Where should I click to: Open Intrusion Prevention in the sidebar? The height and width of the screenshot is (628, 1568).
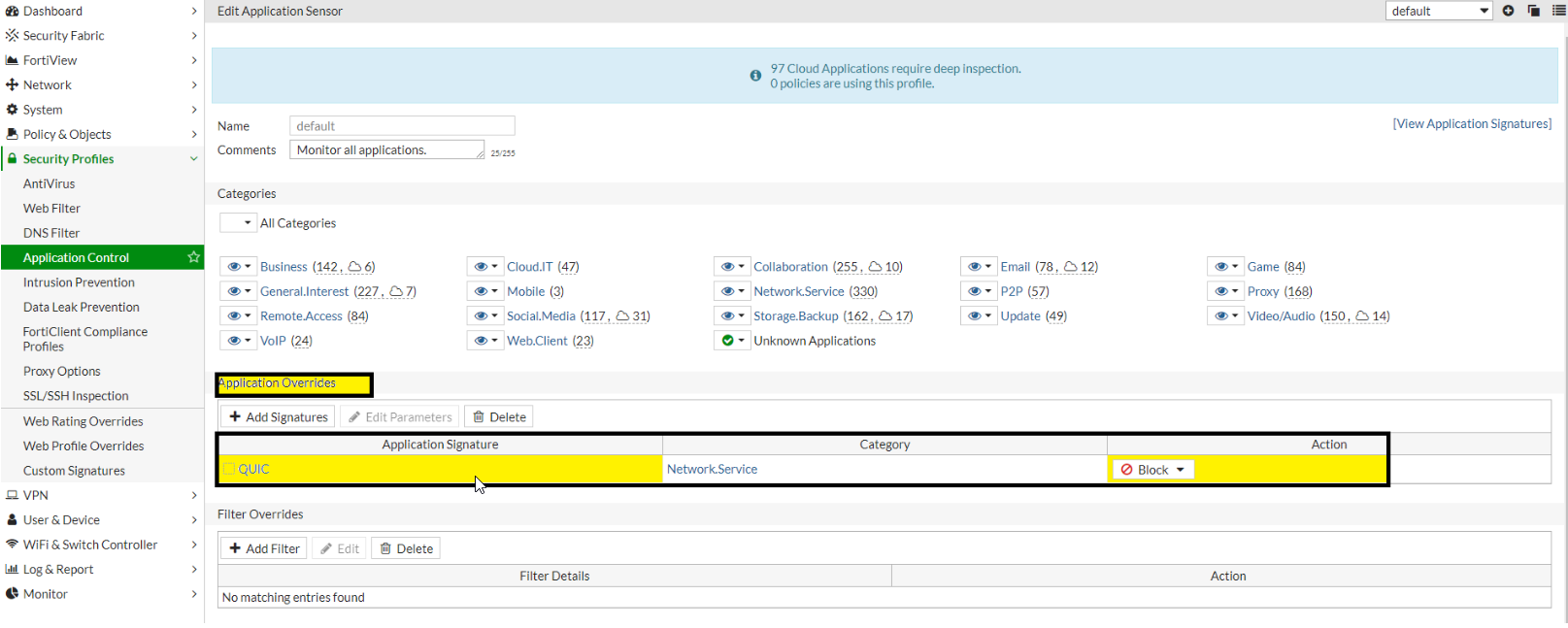click(80, 282)
